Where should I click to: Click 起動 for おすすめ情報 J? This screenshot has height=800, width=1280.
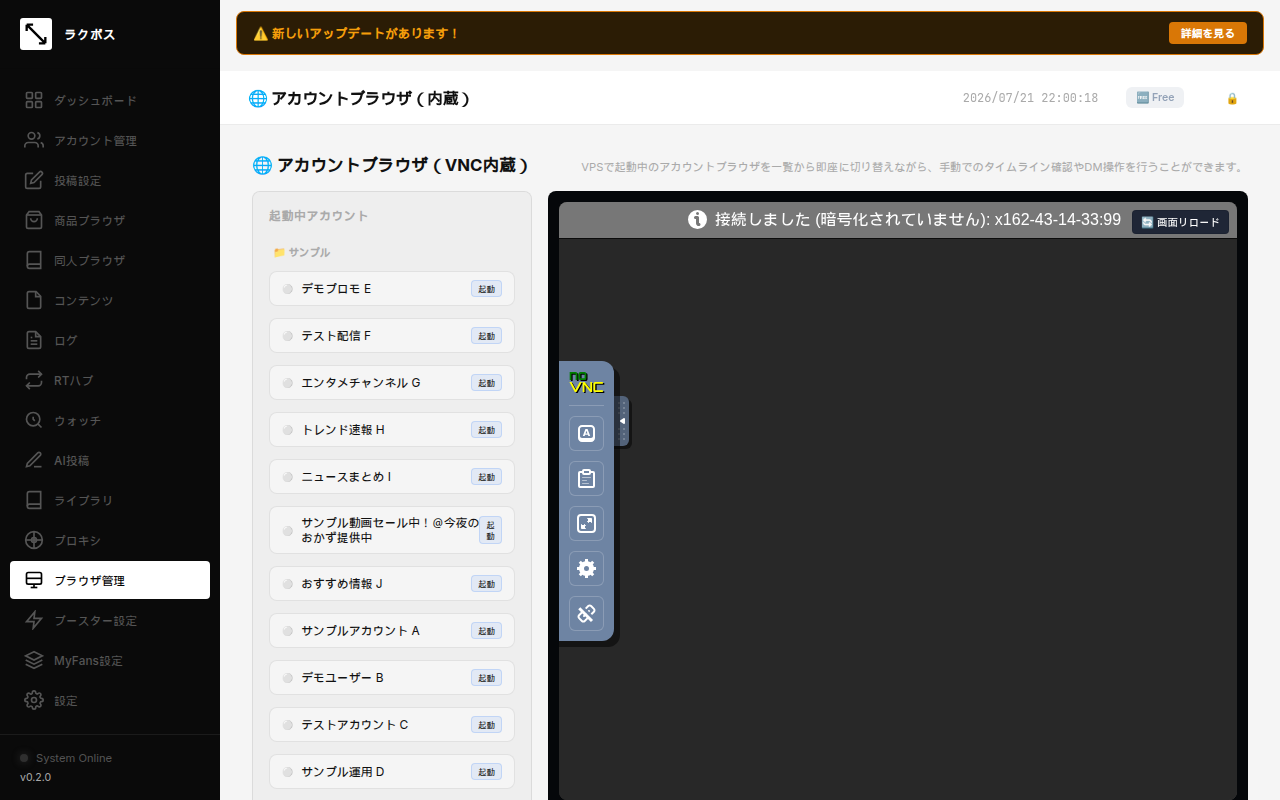tap(487, 584)
